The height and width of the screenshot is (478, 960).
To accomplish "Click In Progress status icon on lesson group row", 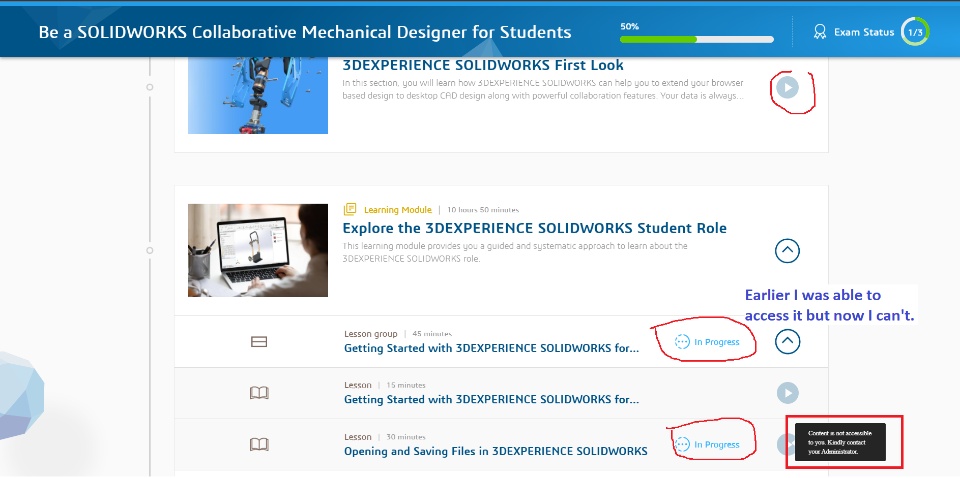I will point(683,342).
